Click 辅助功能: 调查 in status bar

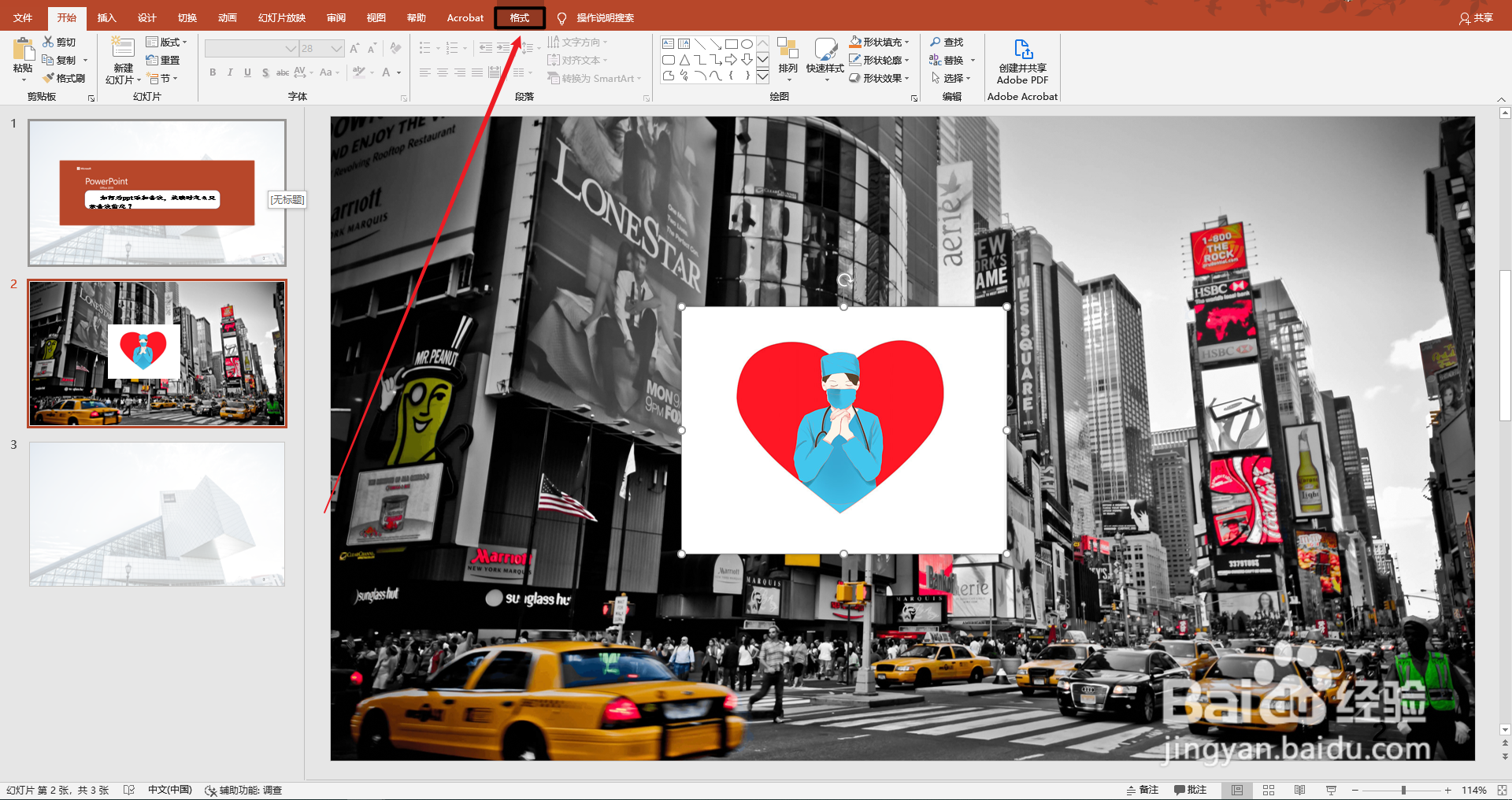tap(243, 790)
